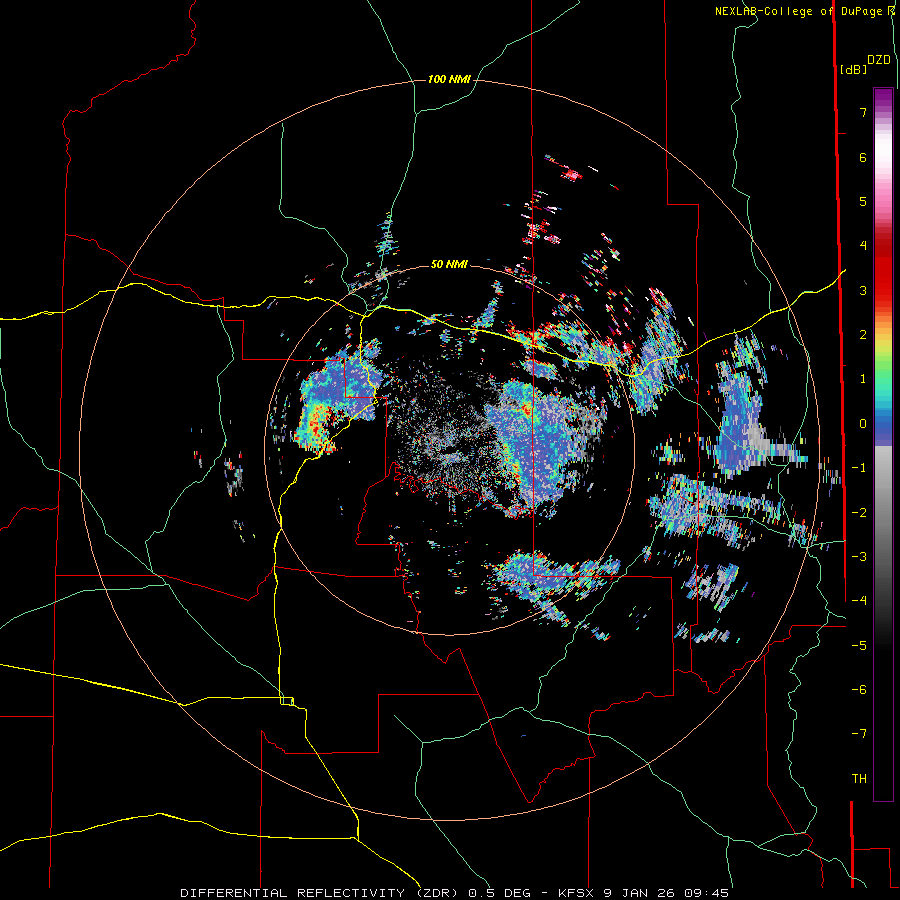Click the "-2" value on the color scale
The height and width of the screenshot is (900, 900).
[859, 512]
